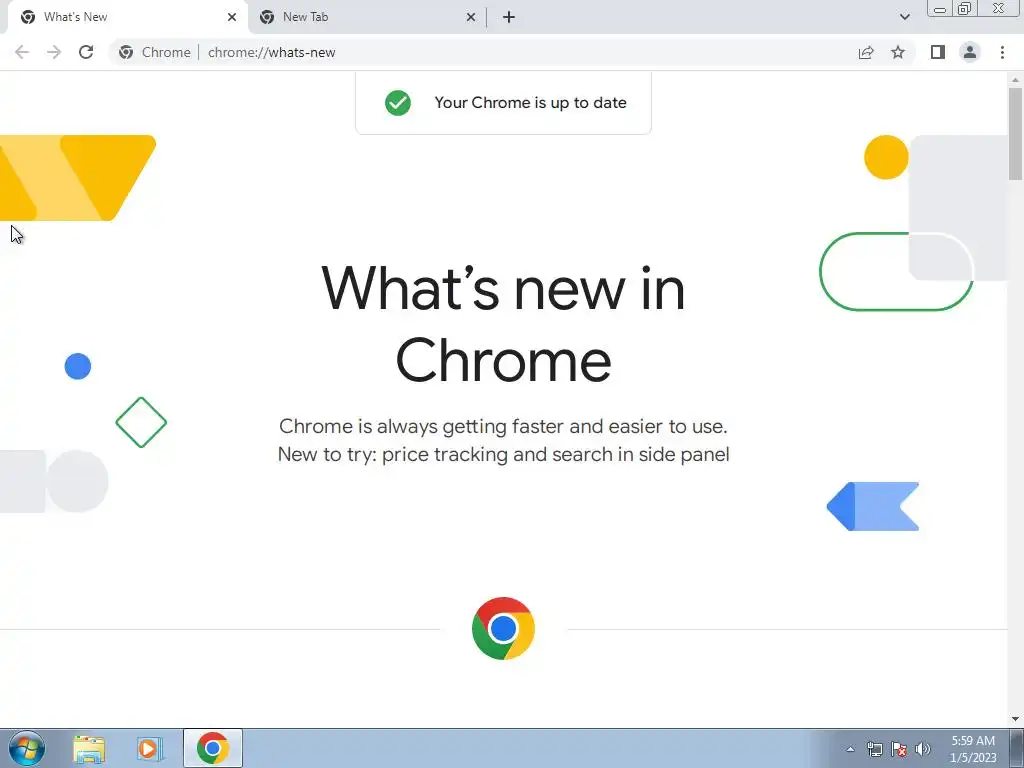Open the side panel icon

(938, 52)
